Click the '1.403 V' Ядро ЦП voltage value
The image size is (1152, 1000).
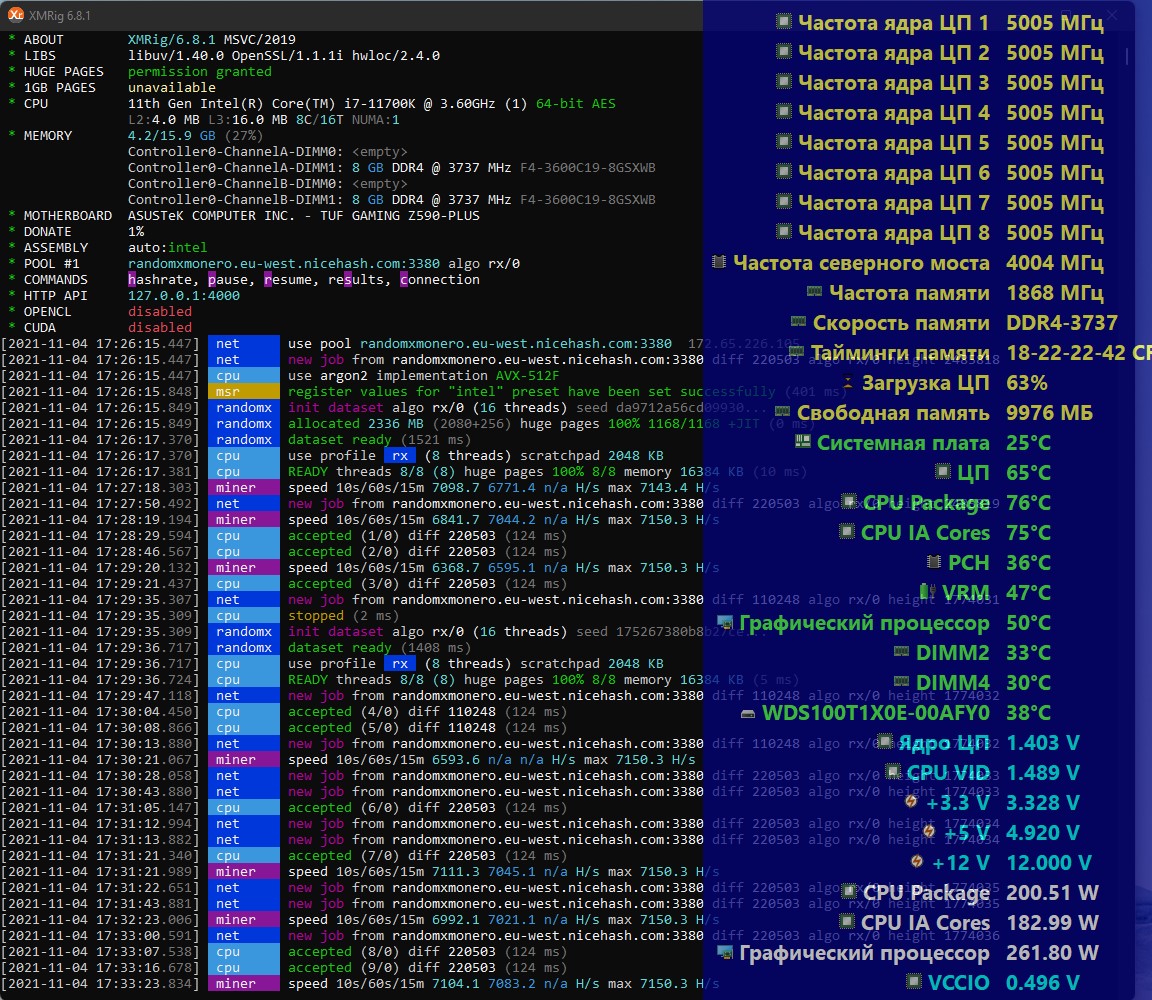[1043, 743]
